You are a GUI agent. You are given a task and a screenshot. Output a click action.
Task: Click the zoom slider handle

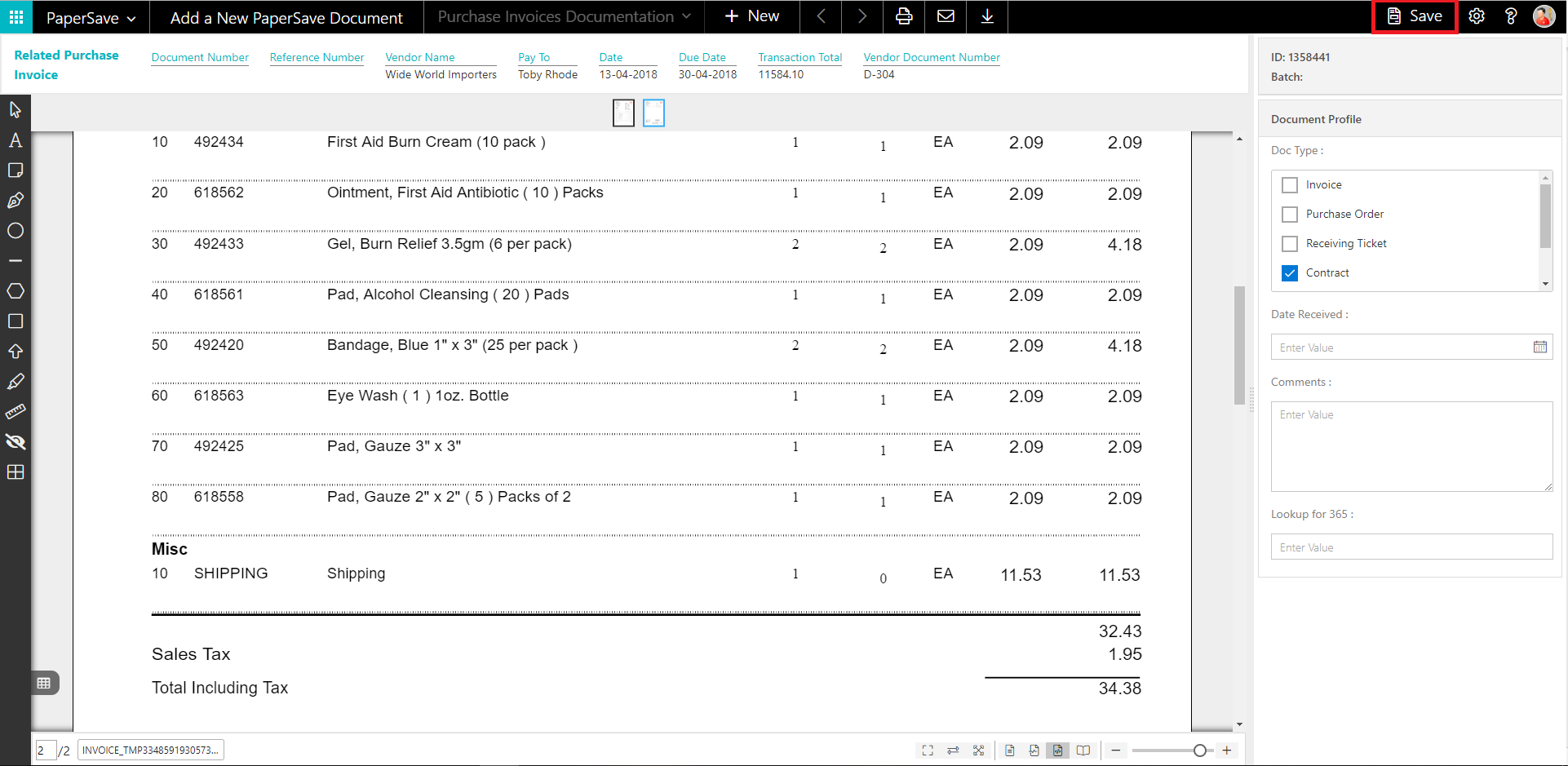click(1199, 751)
